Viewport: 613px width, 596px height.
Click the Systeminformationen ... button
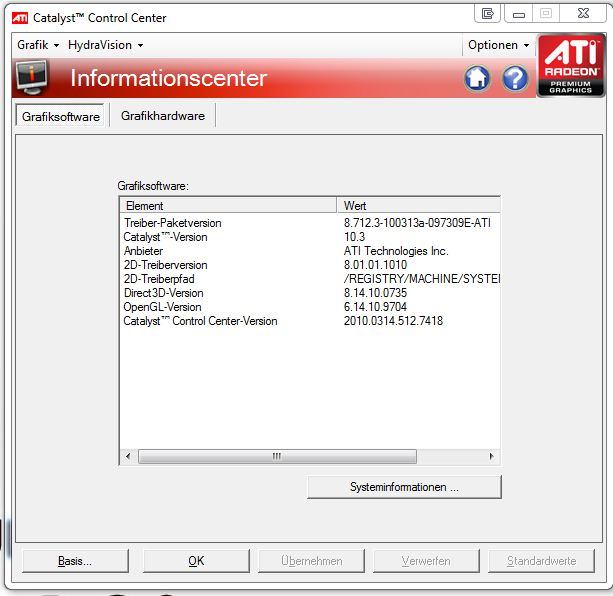tap(404, 487)
